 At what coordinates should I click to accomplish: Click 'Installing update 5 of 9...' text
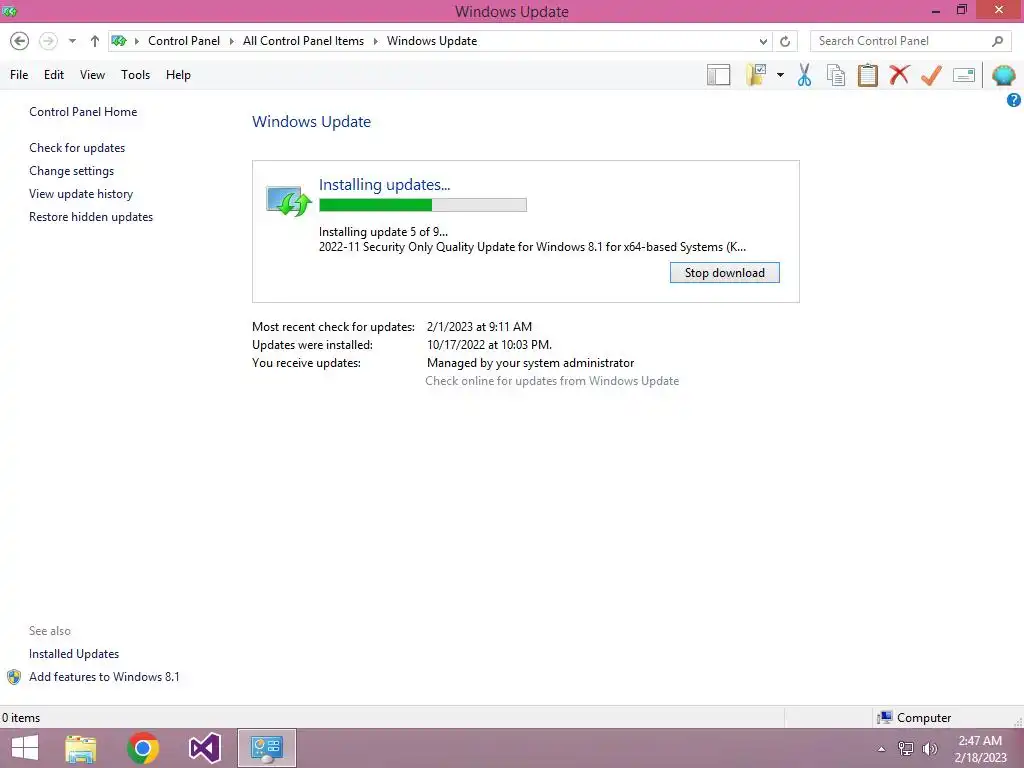click(x=383, y=232)
